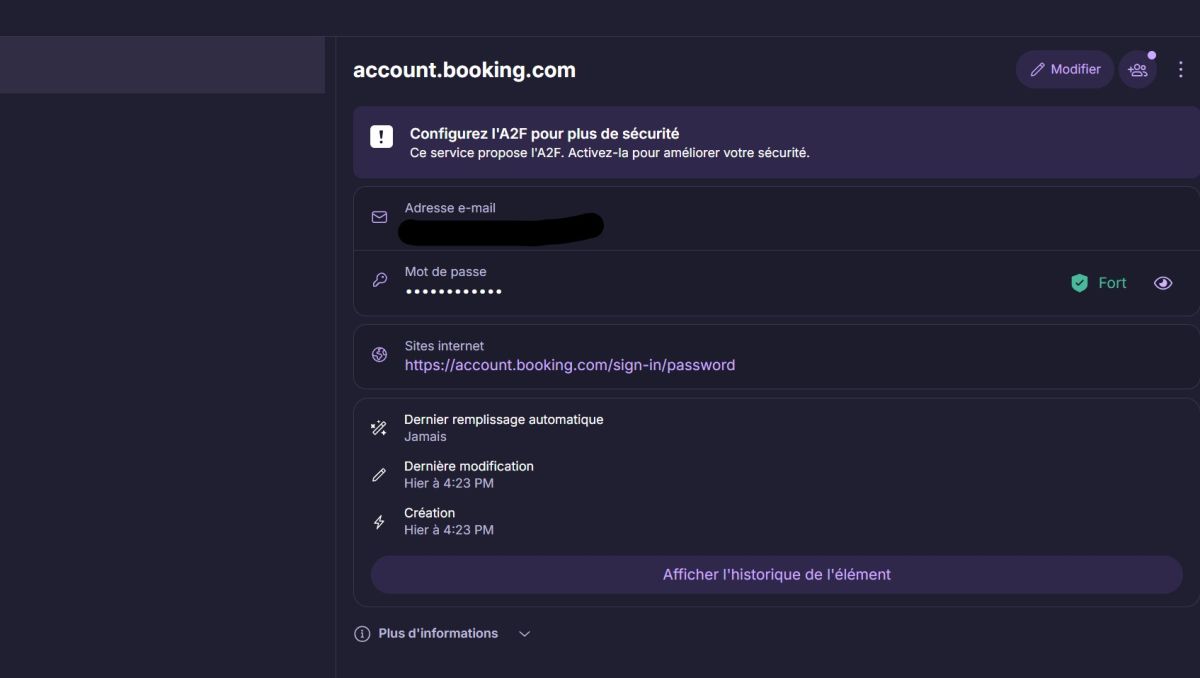The image size is (1200, 678).
Task: Click the lightning icon beside Création
Action: coord(379,522)
